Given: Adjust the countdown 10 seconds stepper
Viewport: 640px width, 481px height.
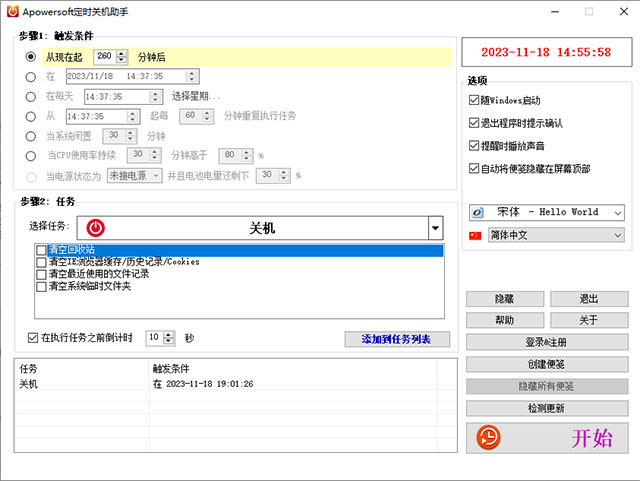Looking at the screenshot, I should (x=169, y=338).
